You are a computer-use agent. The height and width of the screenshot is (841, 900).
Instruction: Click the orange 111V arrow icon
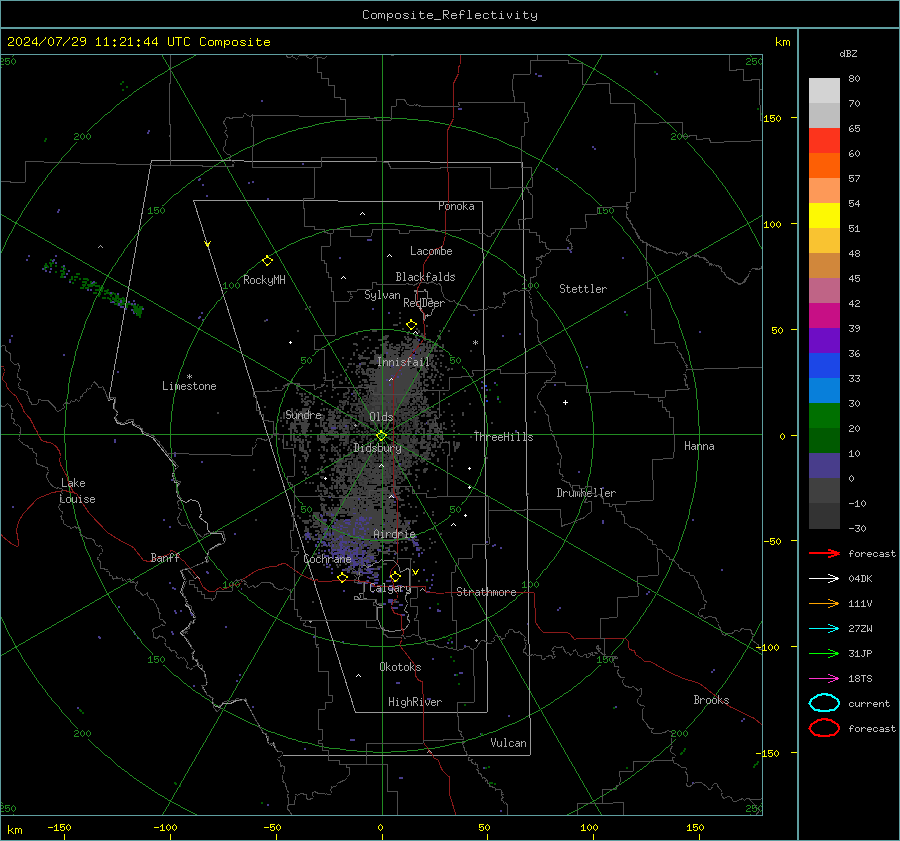pyautogui.click(x=824, y=603)
